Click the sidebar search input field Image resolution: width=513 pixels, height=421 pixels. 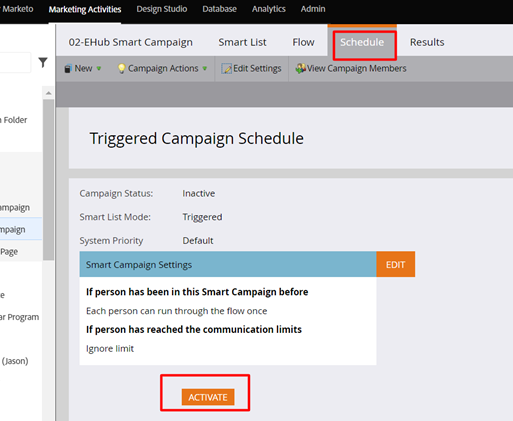15,62
